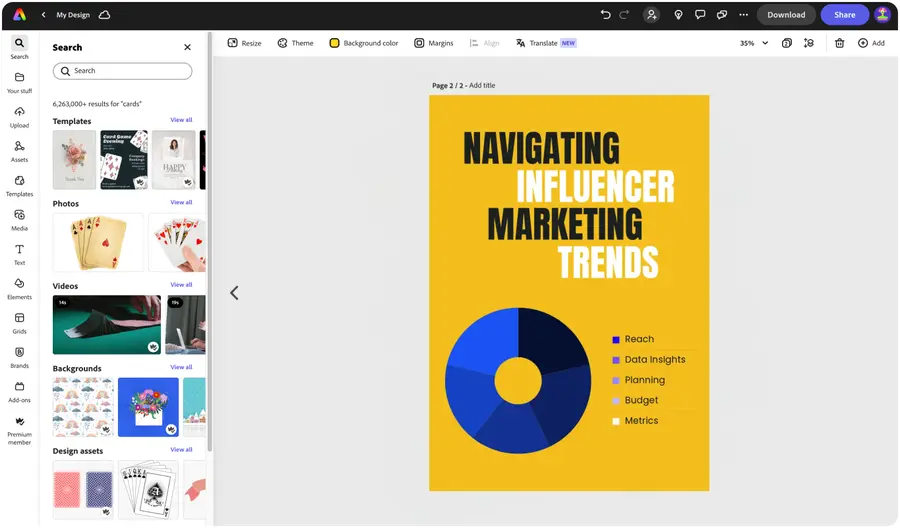This screenshot has height=528, width=900.
Task: Open the Brands panel in sidebar
Action: point(19,357)
